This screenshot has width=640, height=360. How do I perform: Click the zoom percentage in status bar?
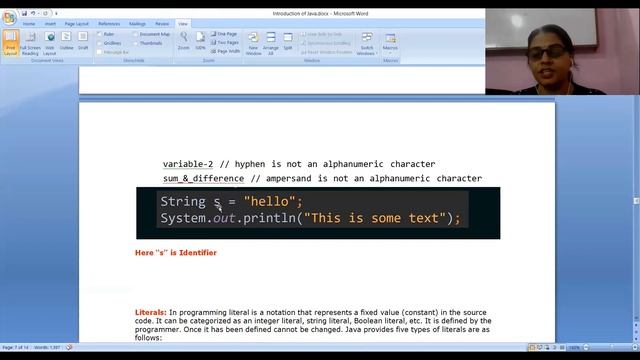[x=574, y=347]
